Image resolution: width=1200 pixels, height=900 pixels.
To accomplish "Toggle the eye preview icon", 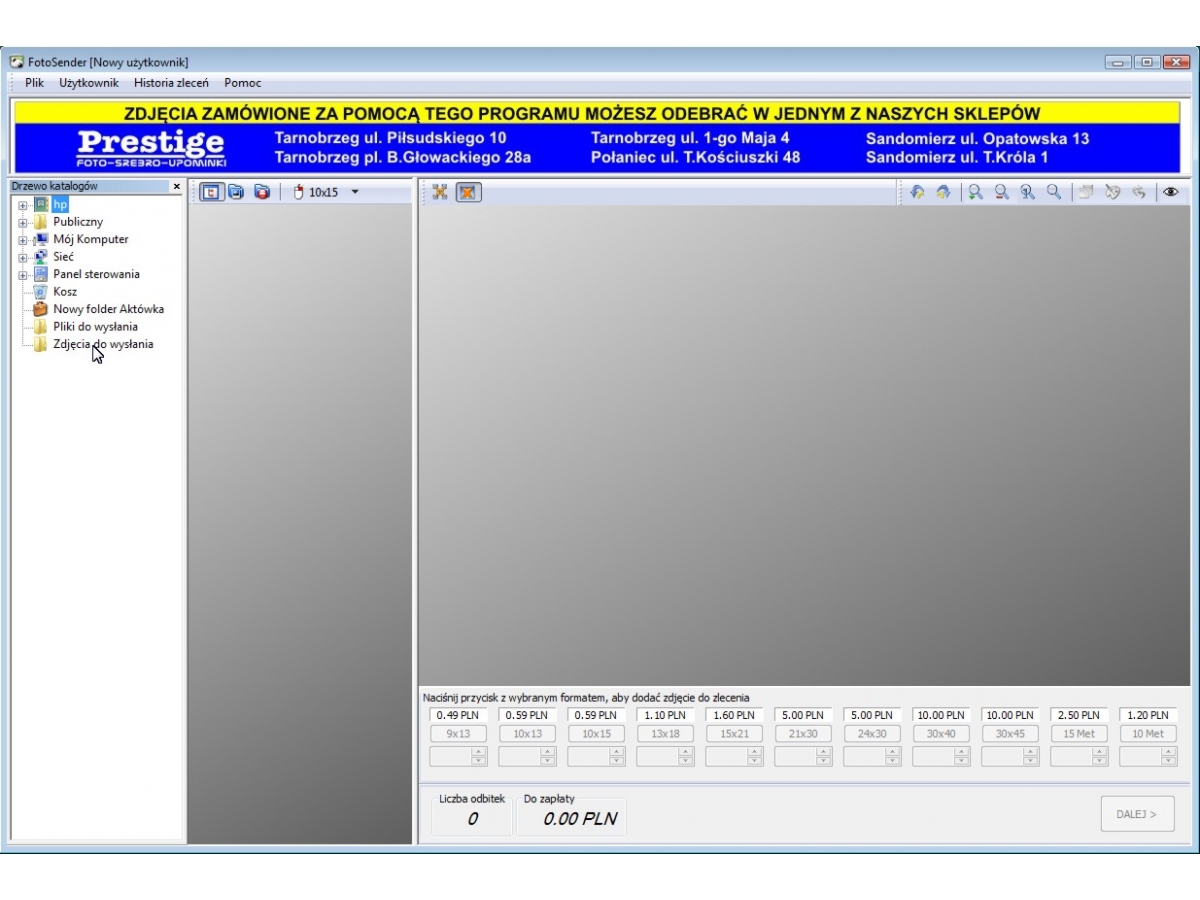I will (x=1170, y=193).
